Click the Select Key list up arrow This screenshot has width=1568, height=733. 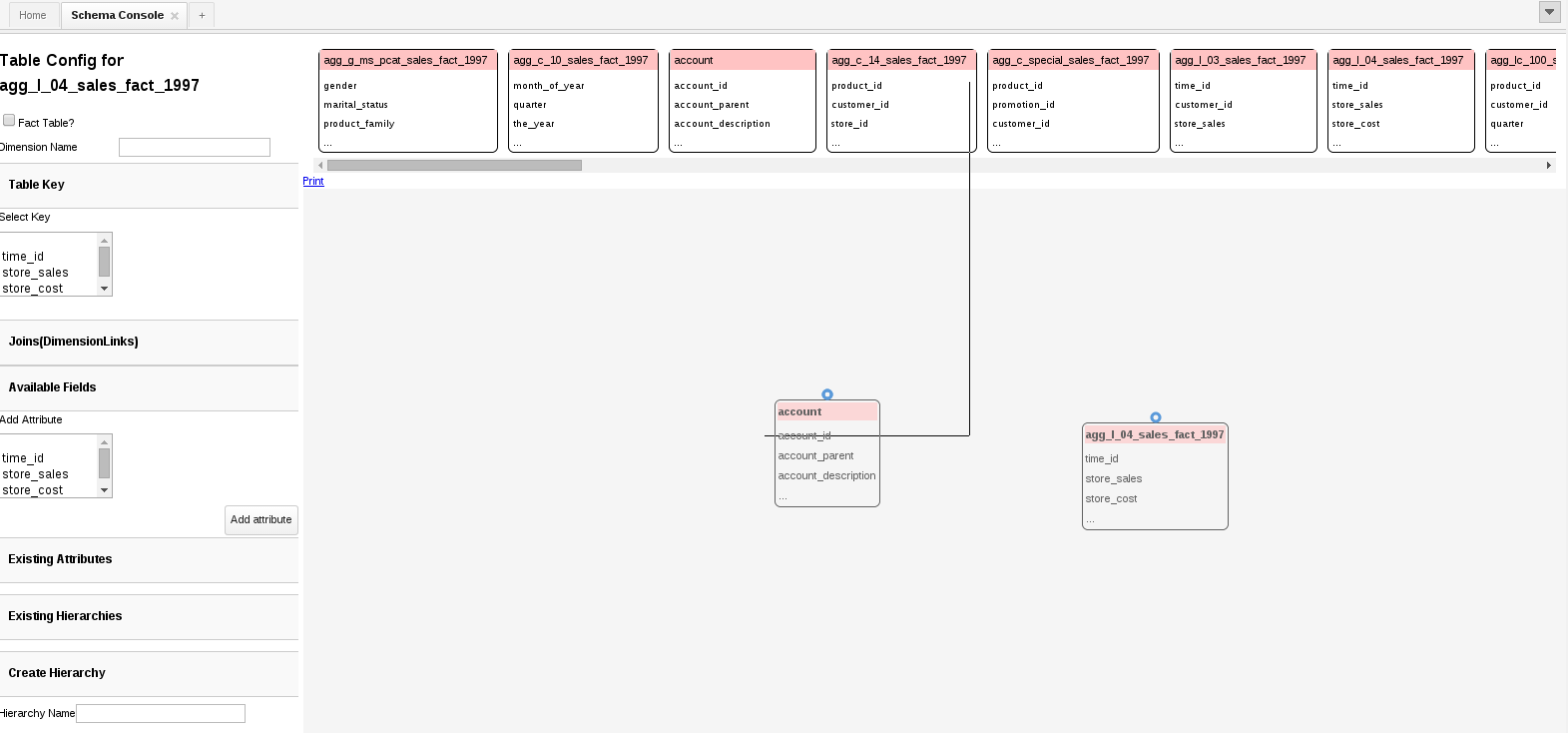(104, 240)
